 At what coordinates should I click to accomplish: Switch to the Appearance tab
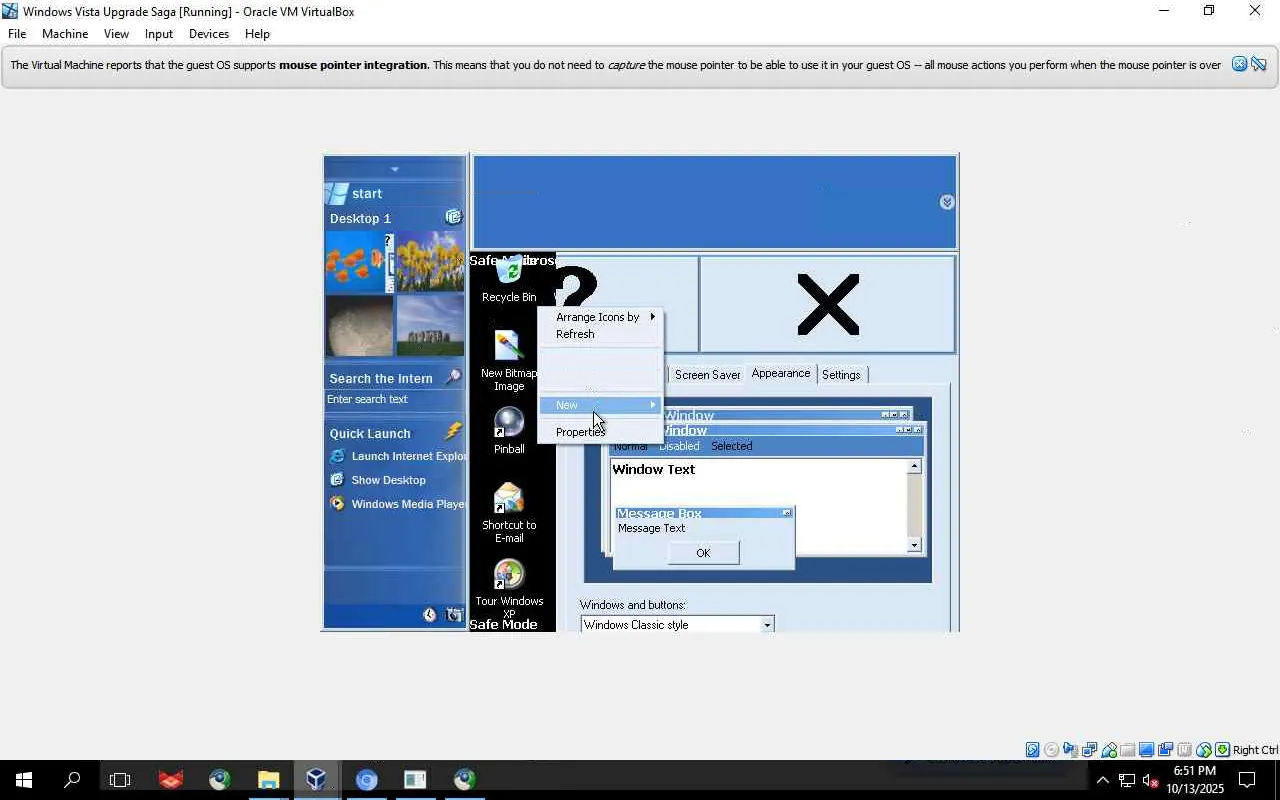[x=781, y=373]
